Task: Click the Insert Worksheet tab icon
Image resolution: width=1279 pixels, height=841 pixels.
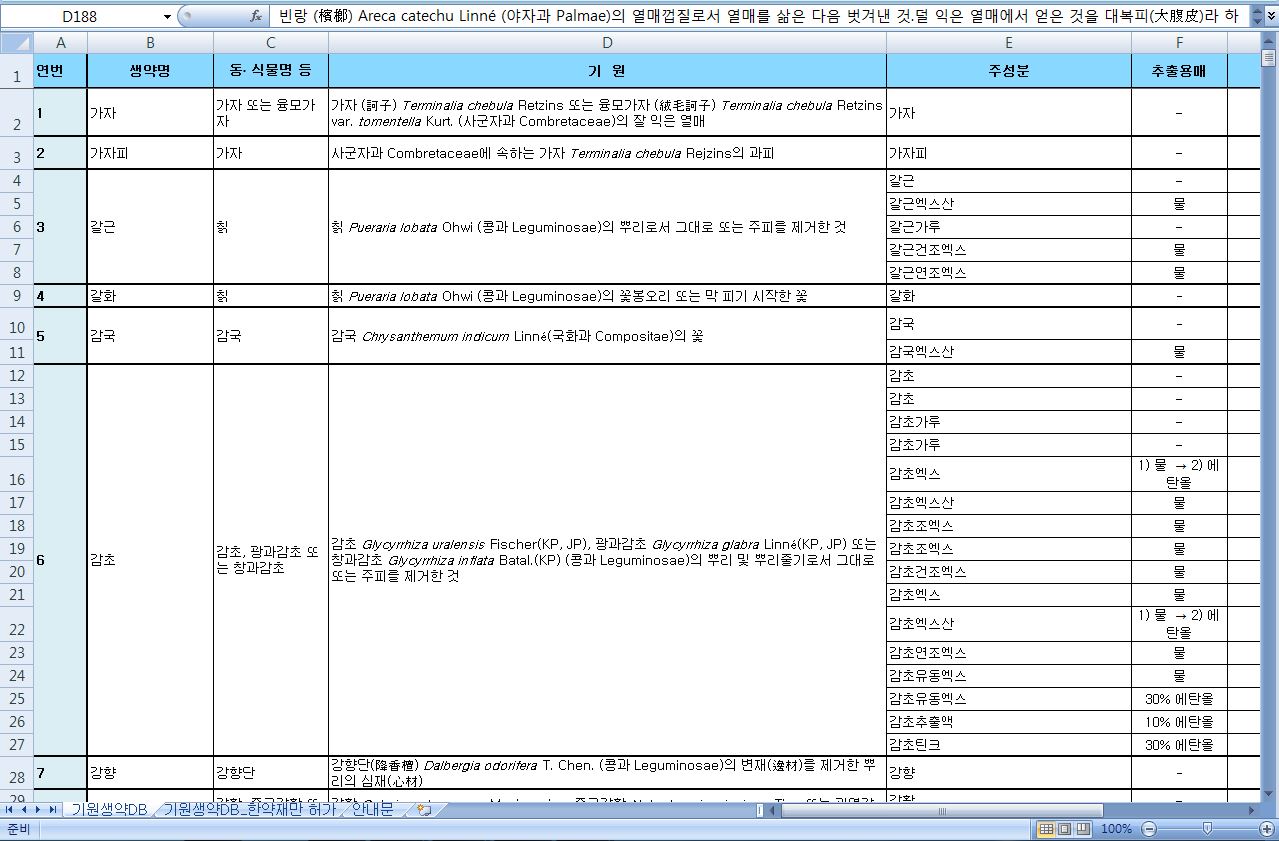Action: (x=424, y=809)
